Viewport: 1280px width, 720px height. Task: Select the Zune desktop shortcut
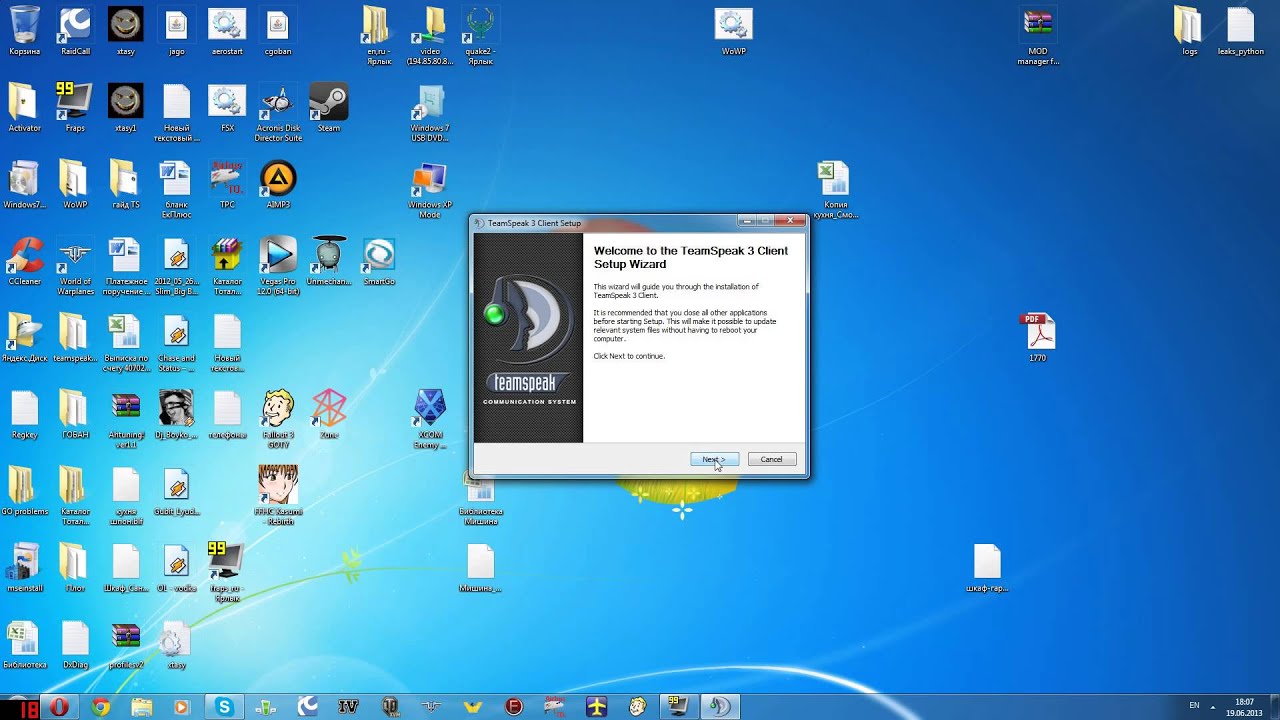[329, 415]
